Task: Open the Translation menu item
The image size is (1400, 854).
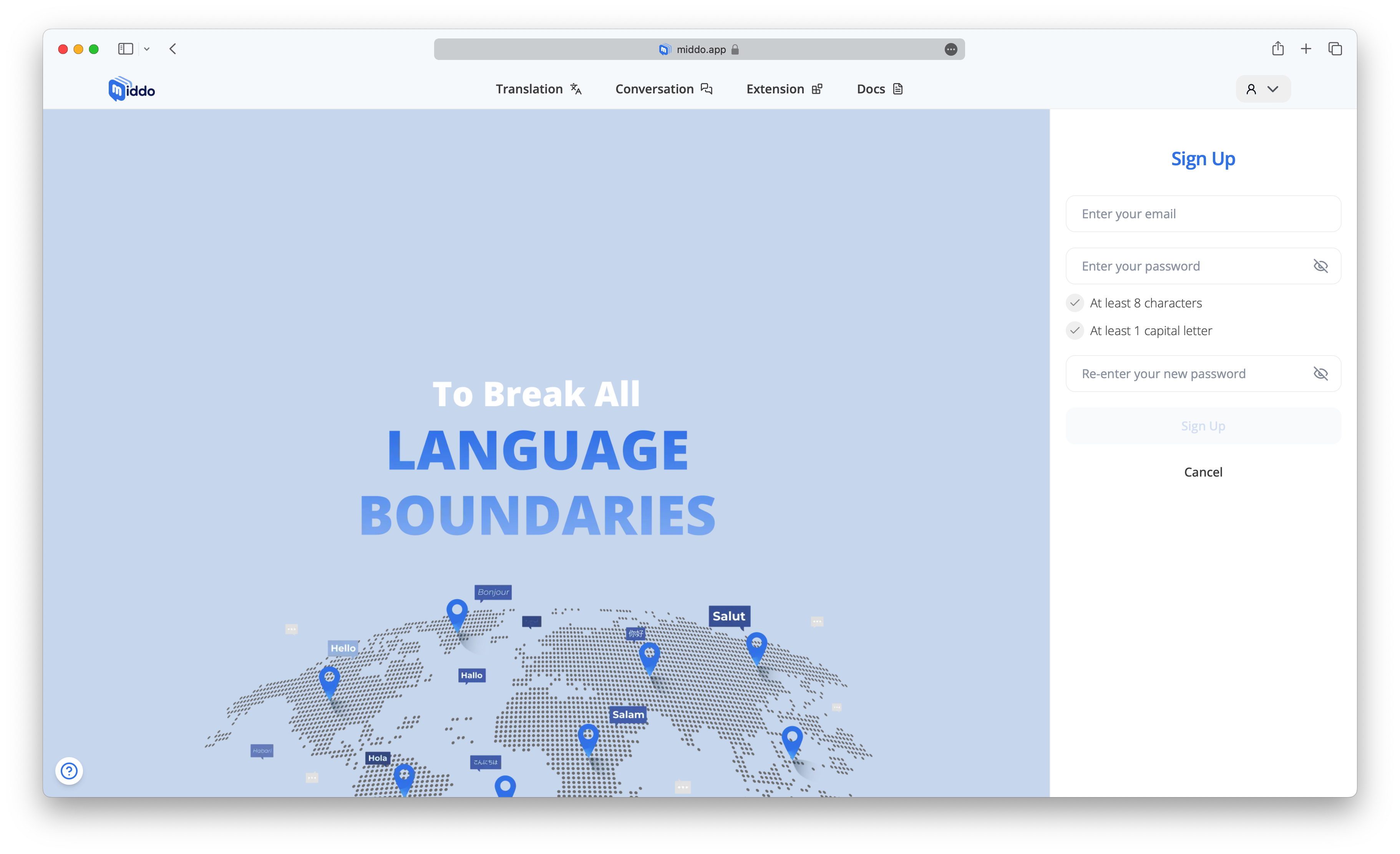Action: (x=538, y=89)
